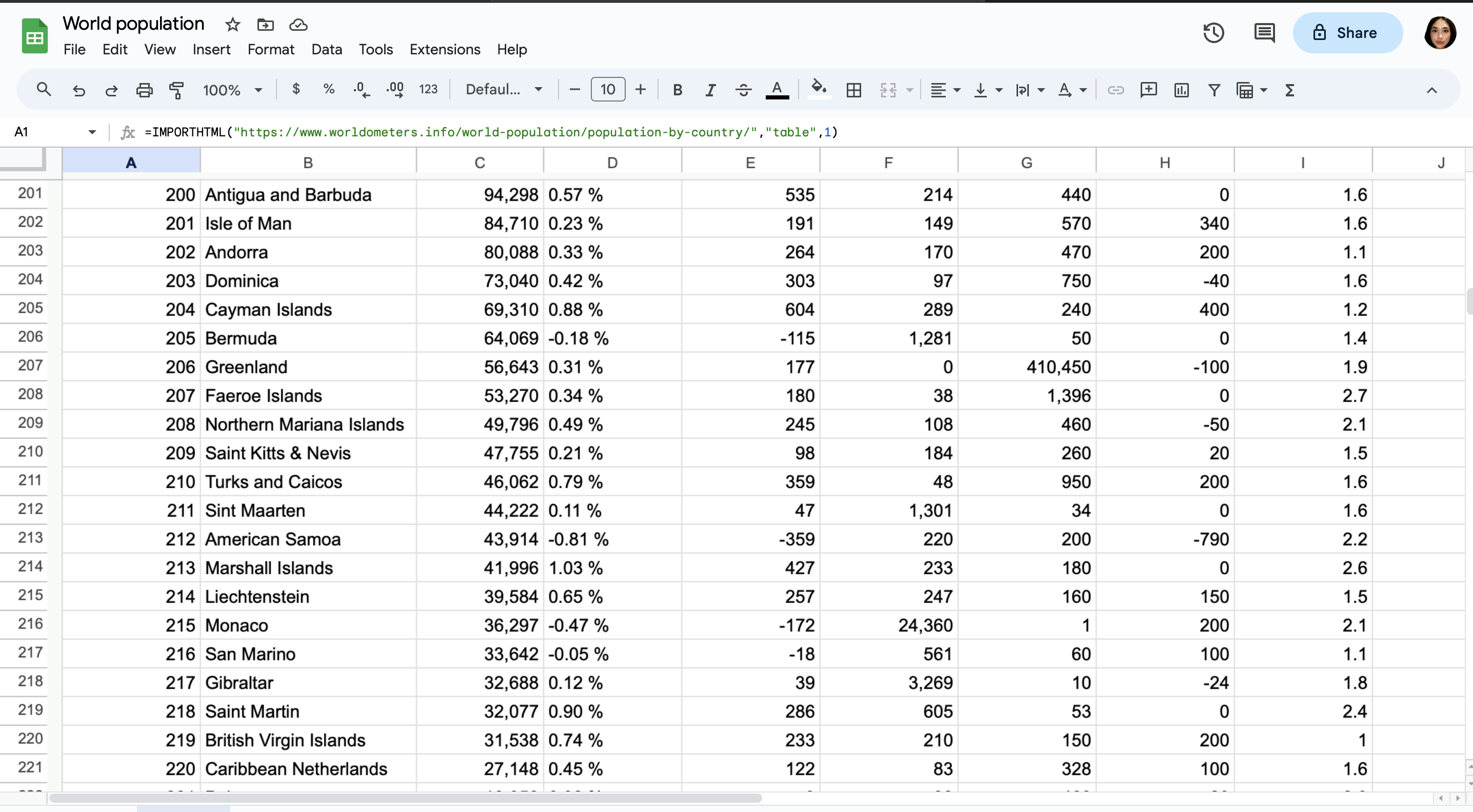Click the Share button
The width and height of the screenshot is (1473, 812).
coord(1347,33)
